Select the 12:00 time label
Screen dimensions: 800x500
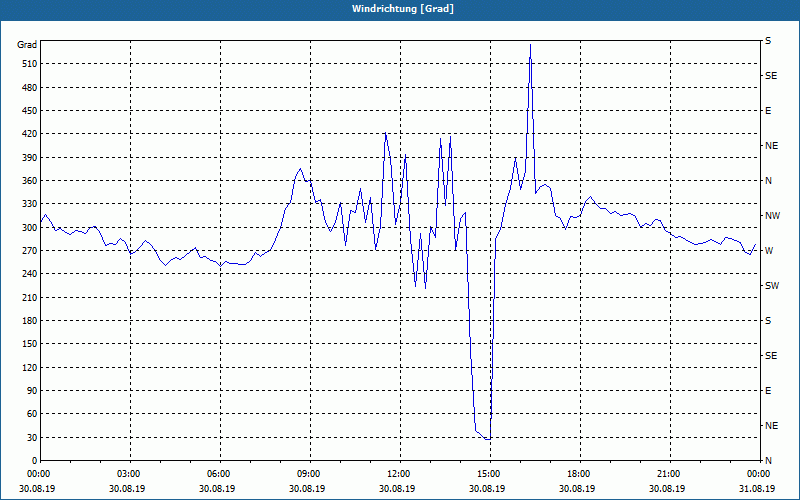[x=397, y=474]
